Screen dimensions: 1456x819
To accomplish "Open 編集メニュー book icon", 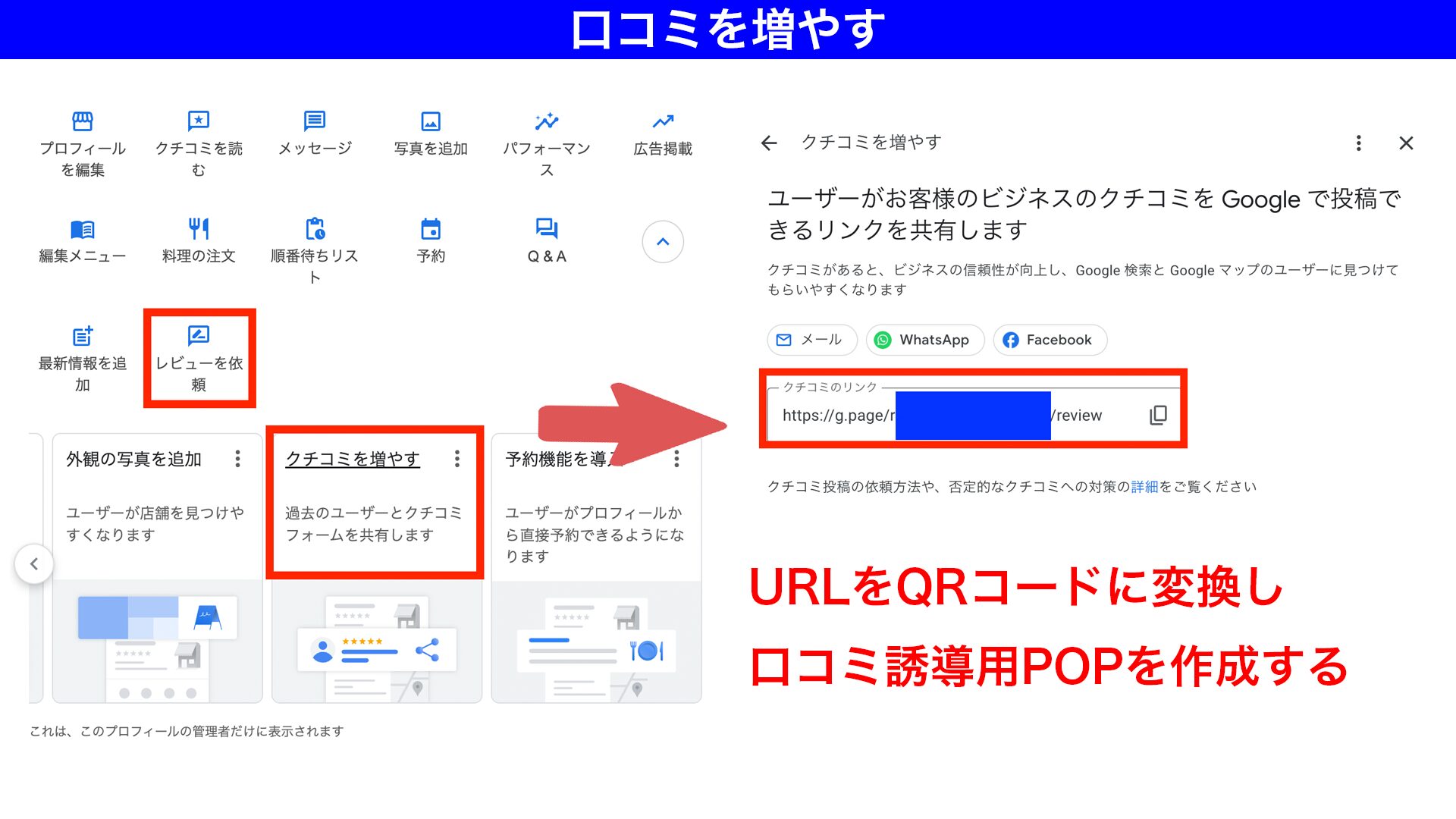I will point(83,229).
